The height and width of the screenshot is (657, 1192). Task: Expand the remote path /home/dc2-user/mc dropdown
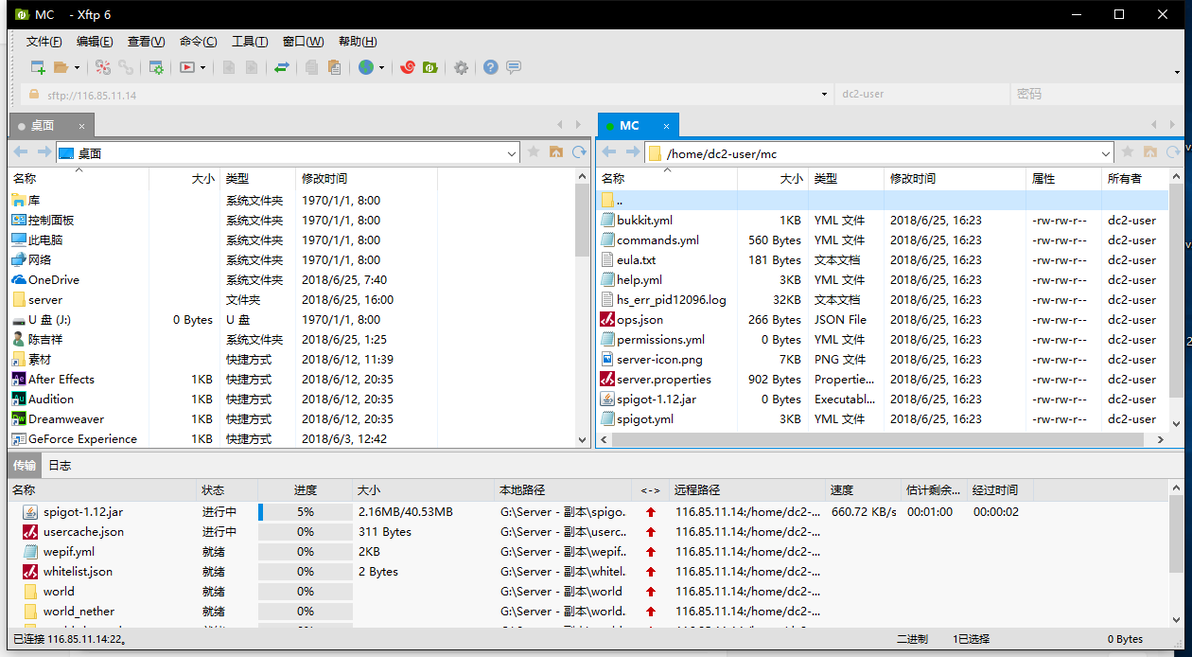pos(1105,154)
